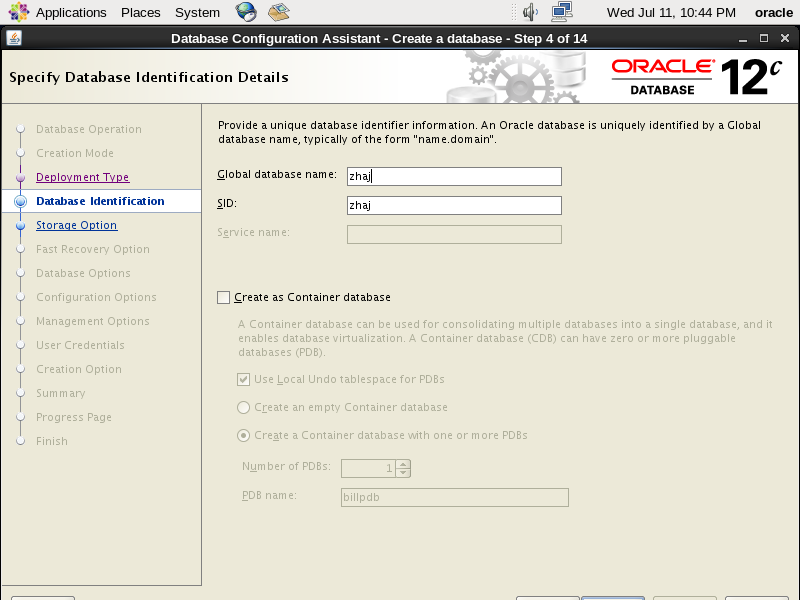Screen dimensions: 800x600
Task: Click the Database Identification step bullet
Action: point(20,202)
